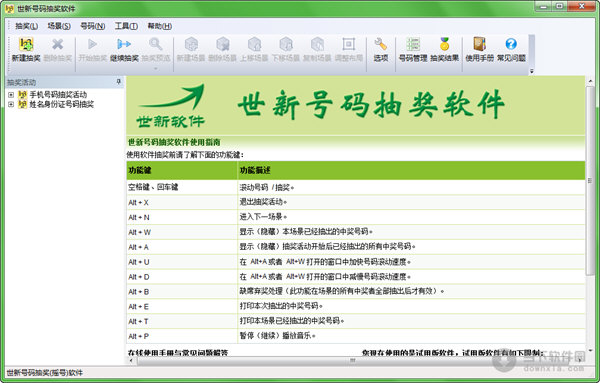Click the 抽奖预览 magnifier icon

click(155, 44)
